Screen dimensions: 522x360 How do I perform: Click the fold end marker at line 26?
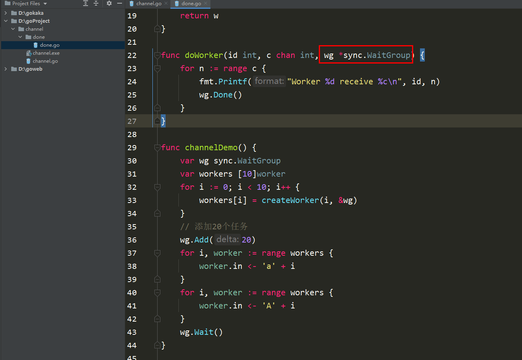[x=157, y=108]
